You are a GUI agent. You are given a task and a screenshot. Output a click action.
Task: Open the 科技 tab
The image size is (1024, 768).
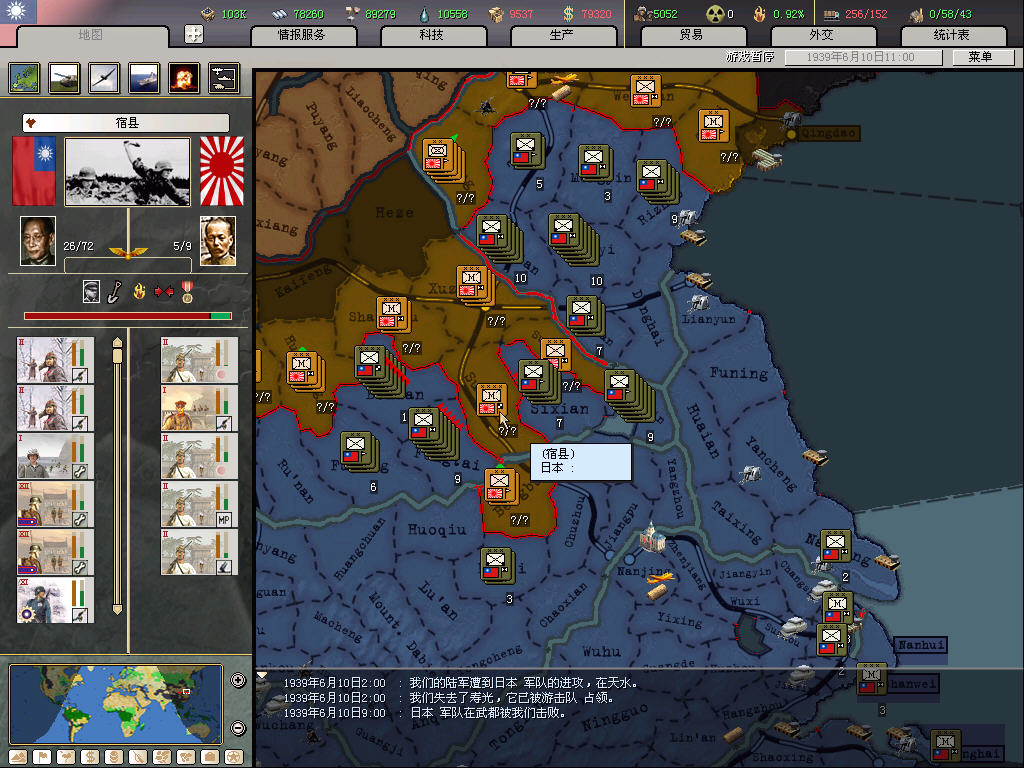tap(432, 35)
